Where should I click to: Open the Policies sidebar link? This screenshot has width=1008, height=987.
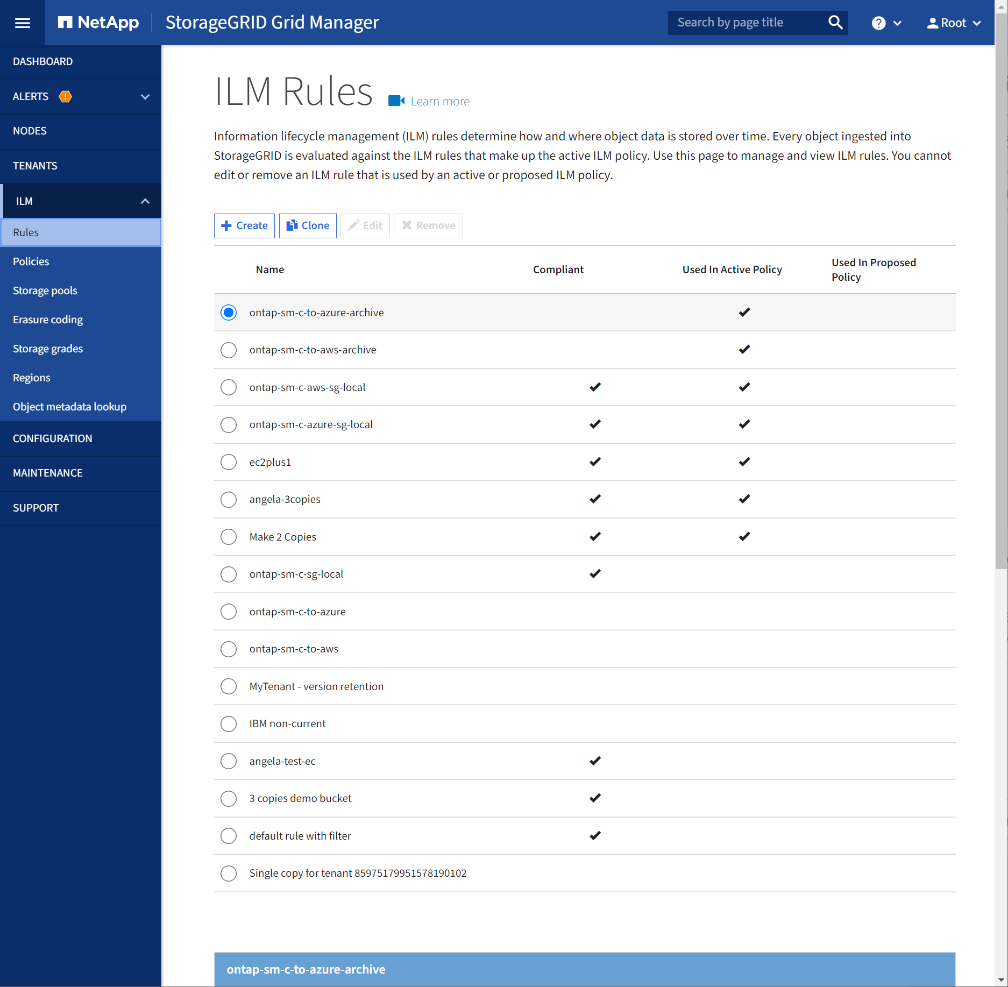31,262
